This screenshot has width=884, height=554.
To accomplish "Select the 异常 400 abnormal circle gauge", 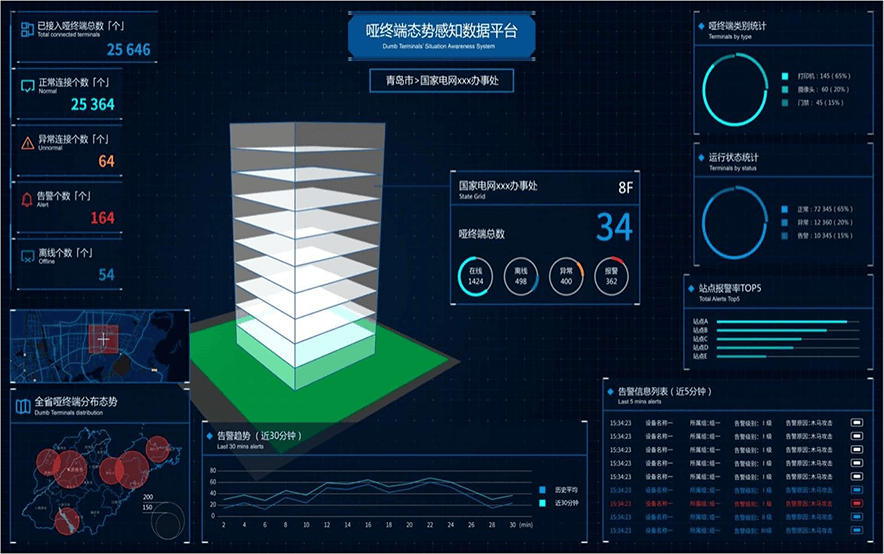I will 567,278.
